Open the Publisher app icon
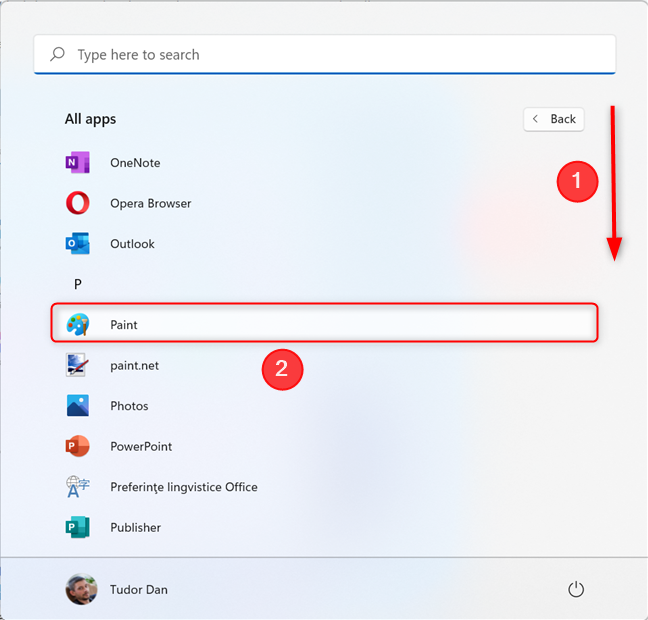 tap(78, 527)
